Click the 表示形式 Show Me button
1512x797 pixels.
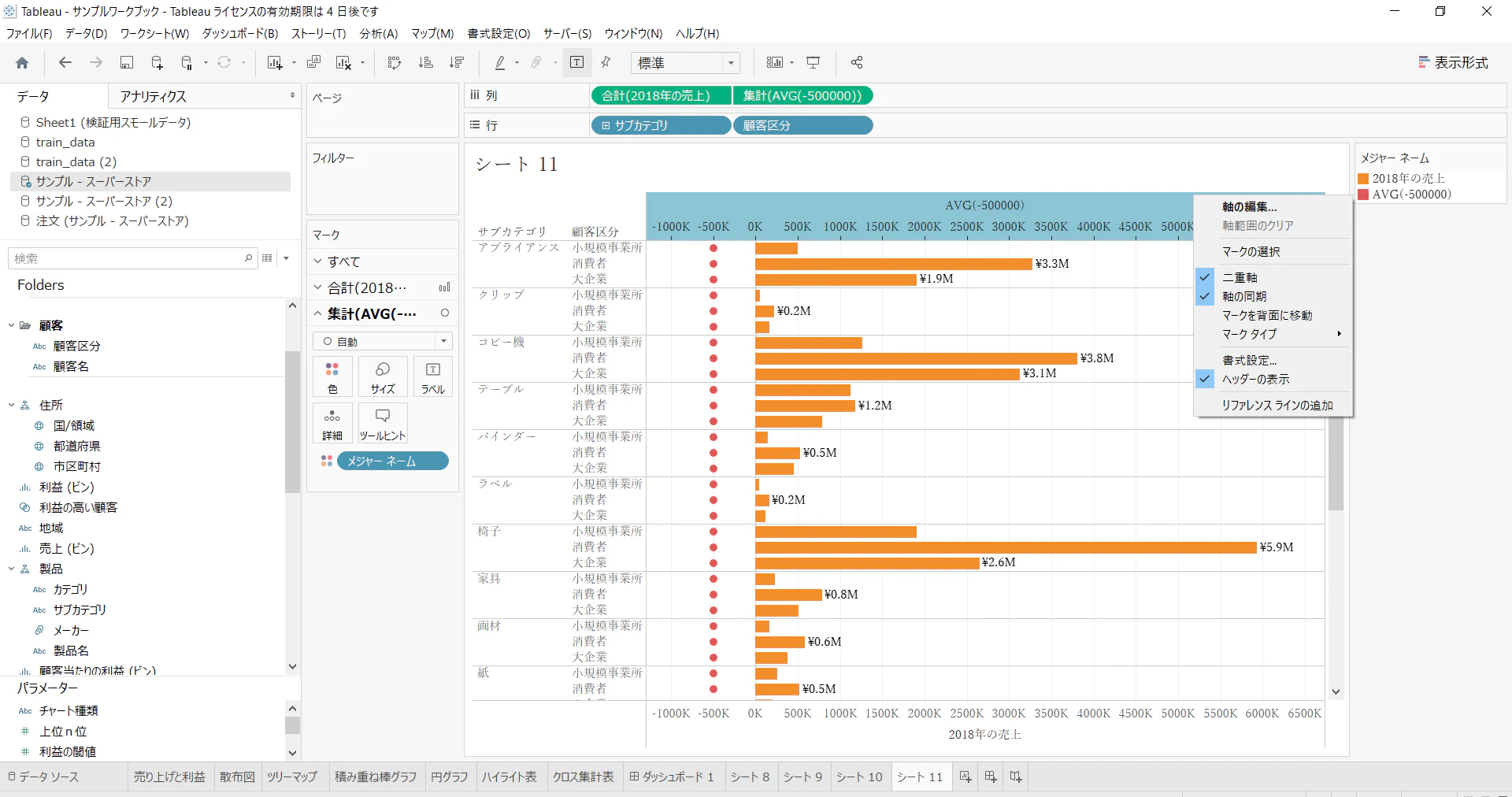[1453, 62]
